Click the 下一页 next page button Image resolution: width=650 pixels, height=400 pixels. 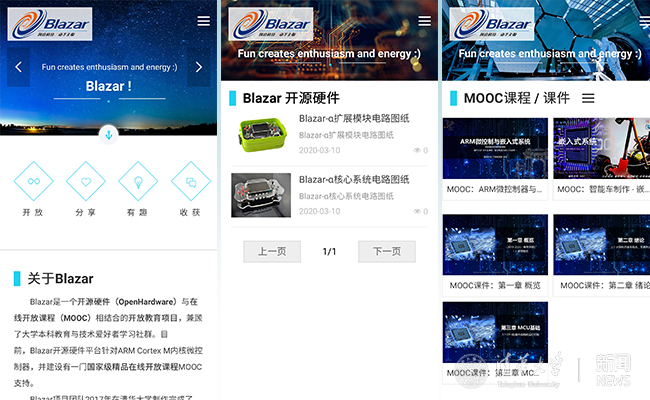[x=387, y=252]
